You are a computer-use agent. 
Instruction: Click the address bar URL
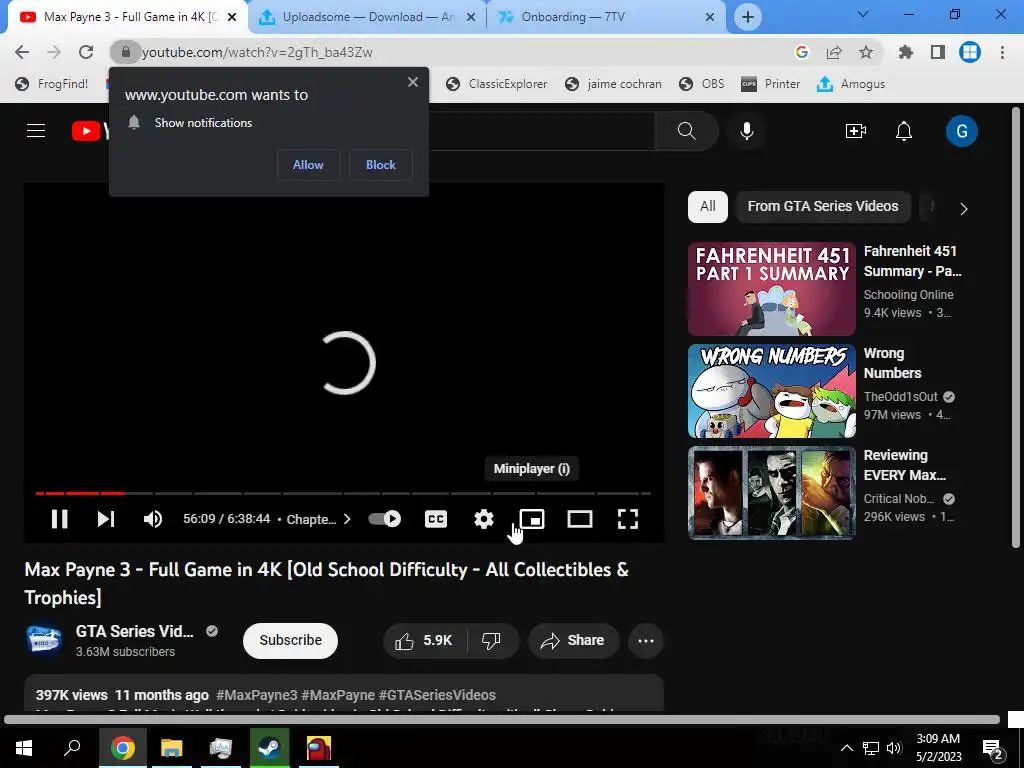(x=257, y=52)
